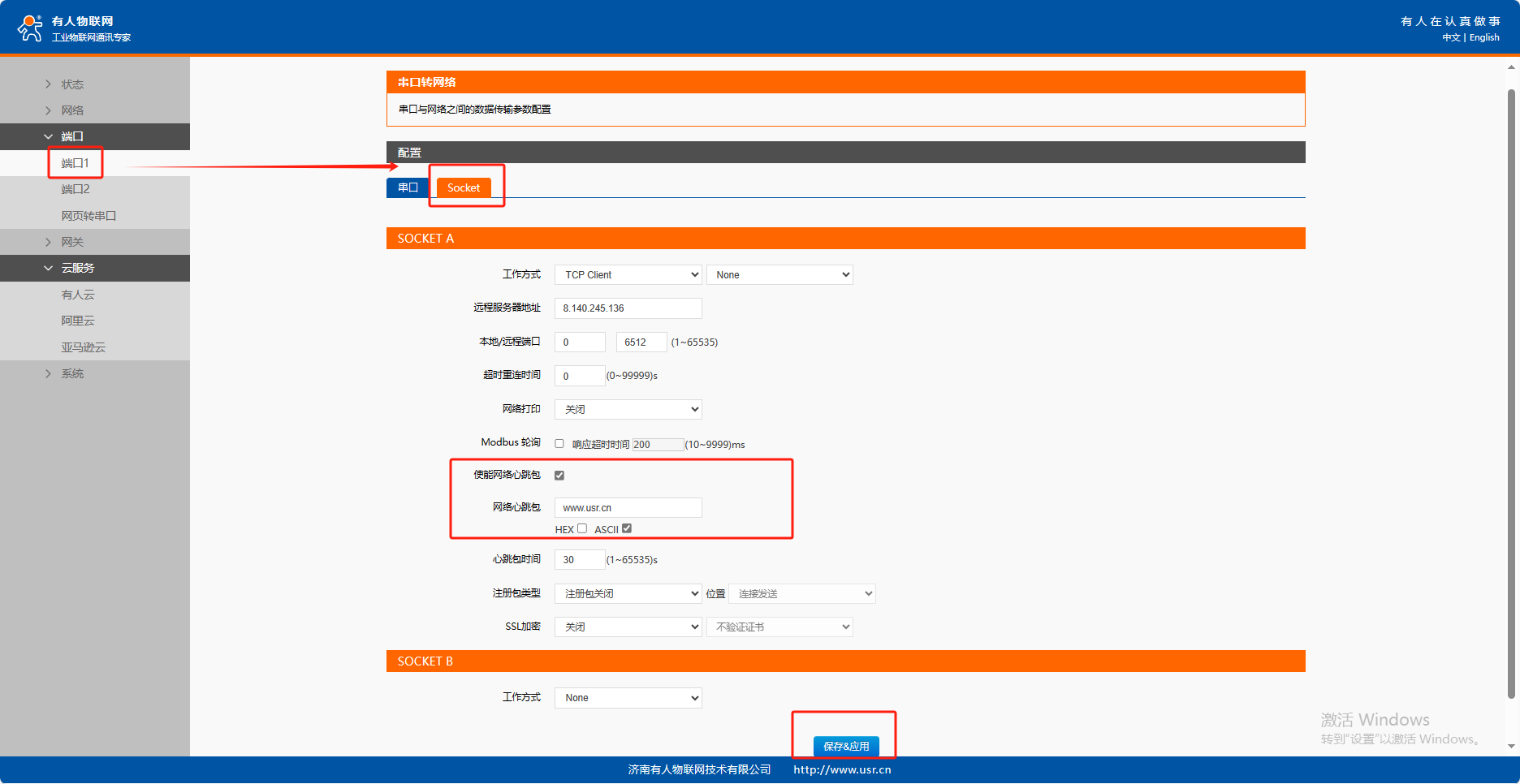Viewport: 1520px width, 784px height.
Task: Enable the Modbus 轮询 checkbox
Action: [559, 444]
